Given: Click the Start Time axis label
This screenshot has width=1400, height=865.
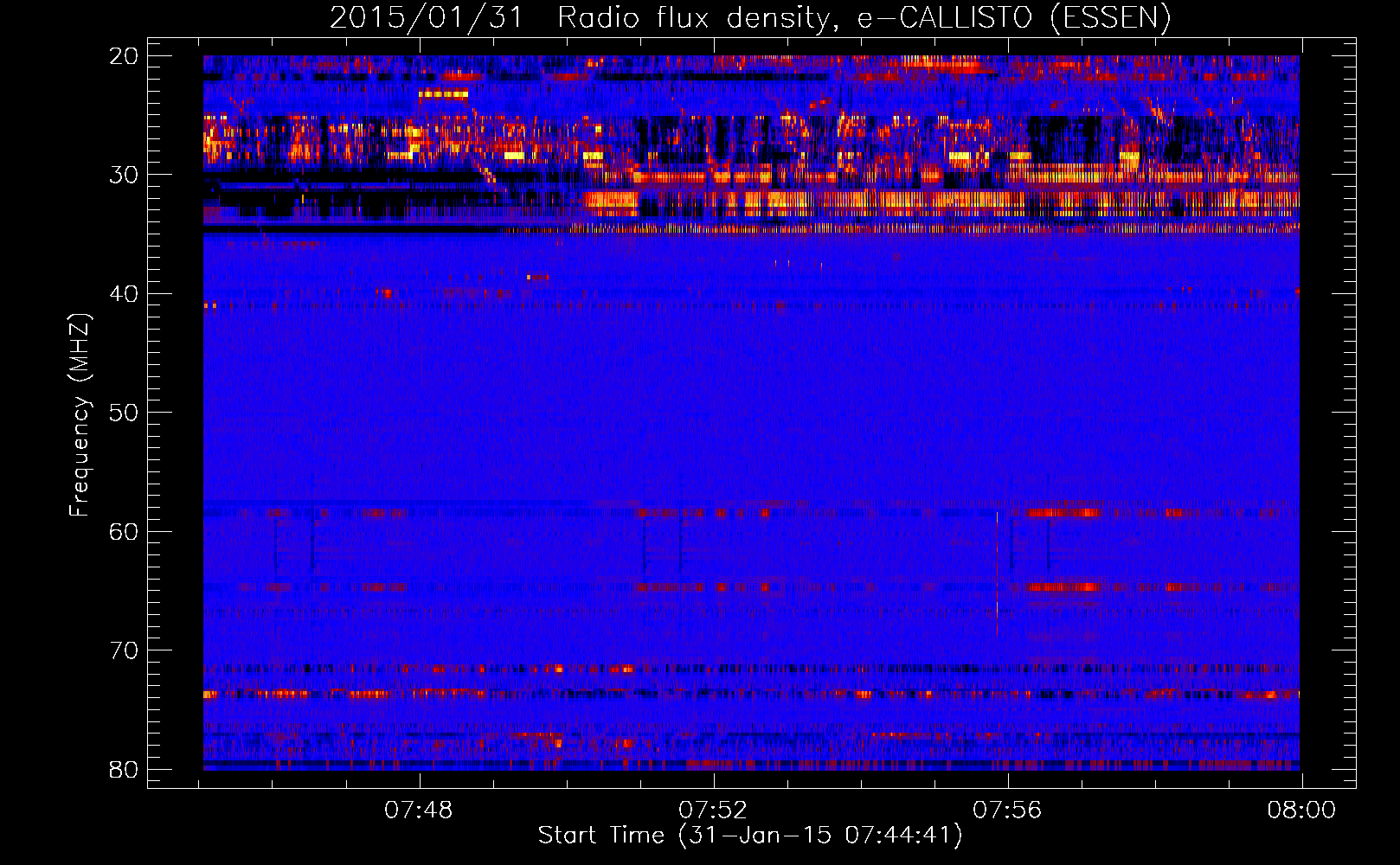Looking at the screenshot, I should click(x=750, y=836).
